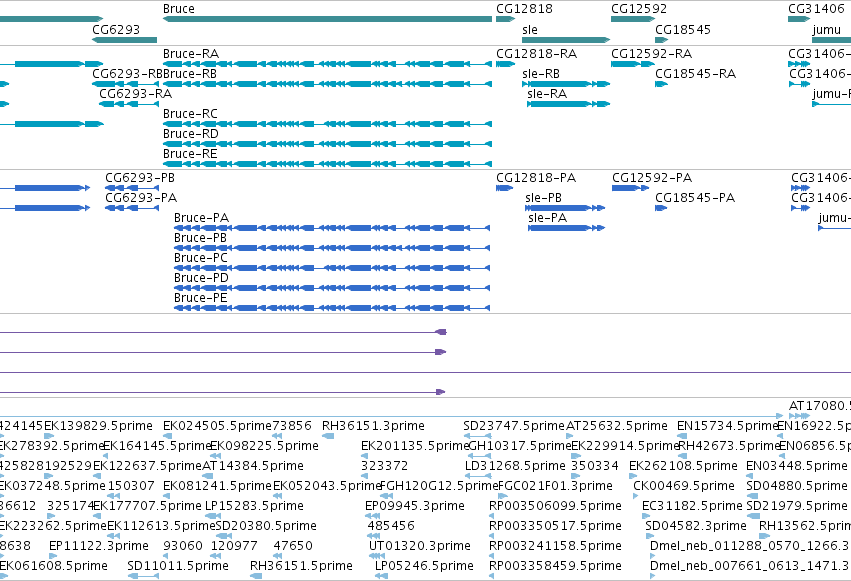Viewport: 851px width, 581px height.
Task: Select the CG6293 gene label
Action: (x=116, y=29)
